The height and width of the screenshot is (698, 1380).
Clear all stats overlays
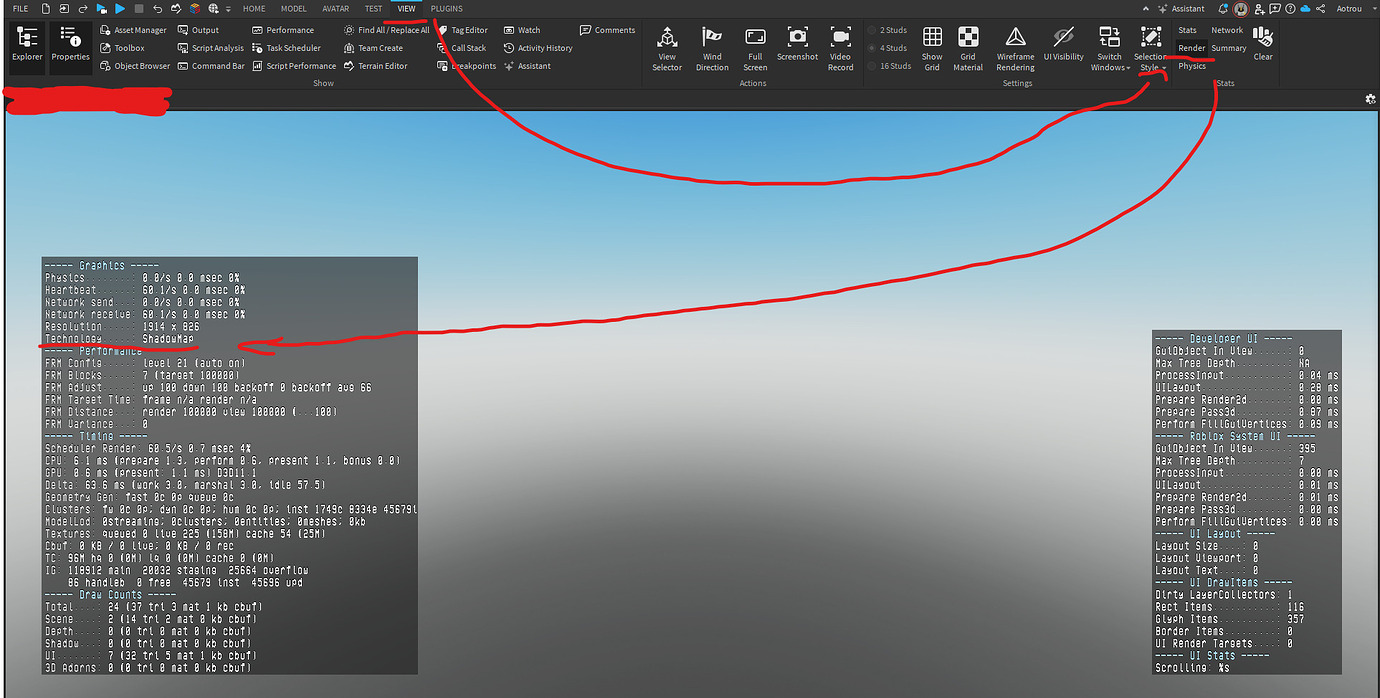1263,43
